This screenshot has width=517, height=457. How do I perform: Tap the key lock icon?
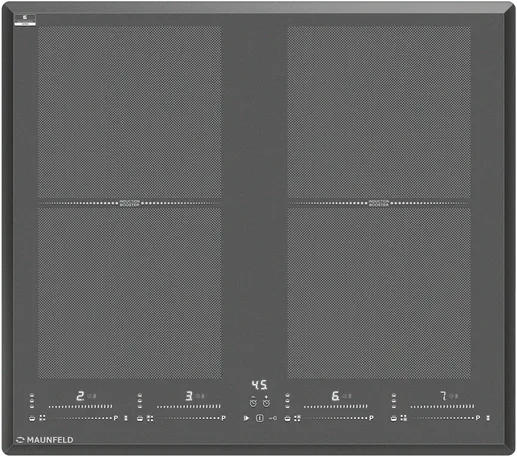click(273, 418)
